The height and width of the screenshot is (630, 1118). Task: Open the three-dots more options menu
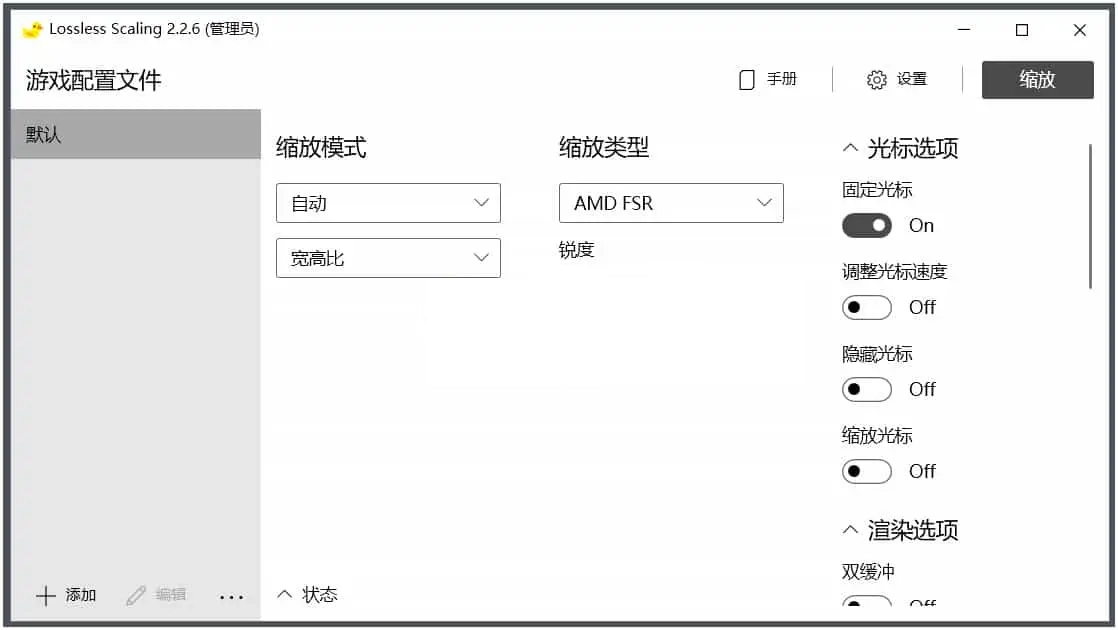[231, 597]
